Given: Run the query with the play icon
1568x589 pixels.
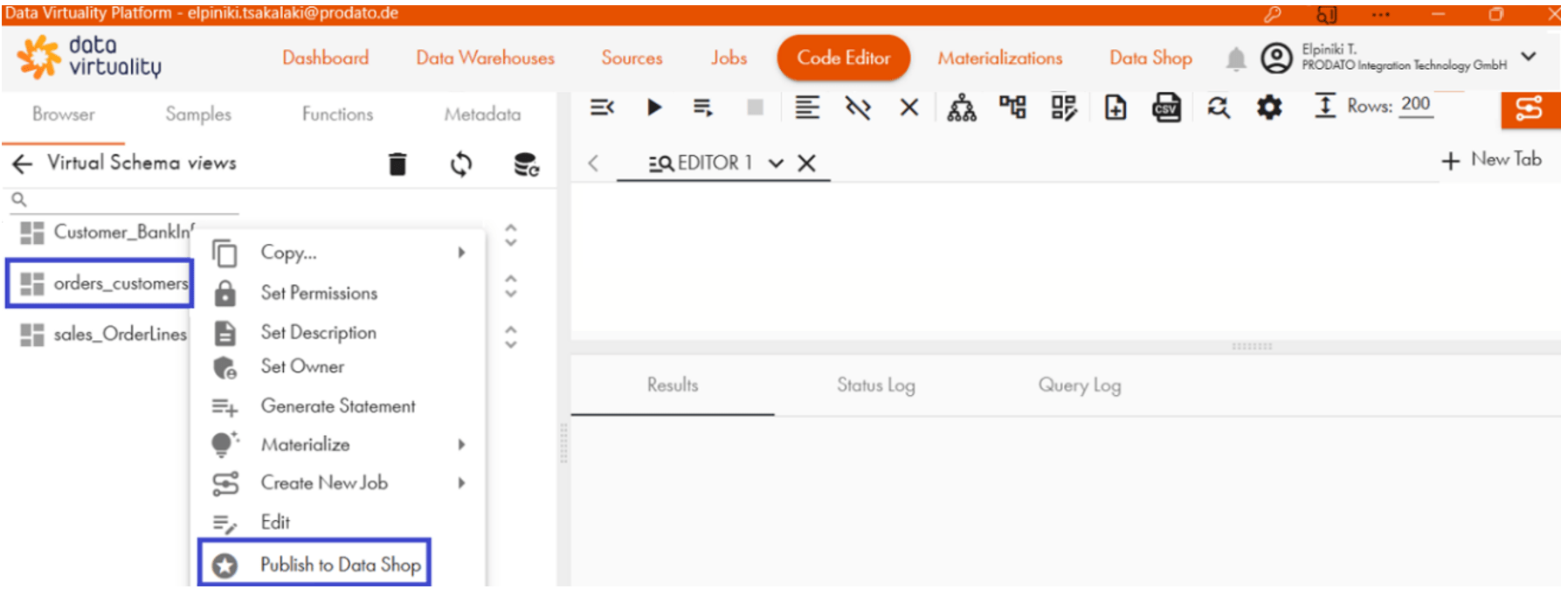Looking at the screenshot, I should click(x=653, y=107).
